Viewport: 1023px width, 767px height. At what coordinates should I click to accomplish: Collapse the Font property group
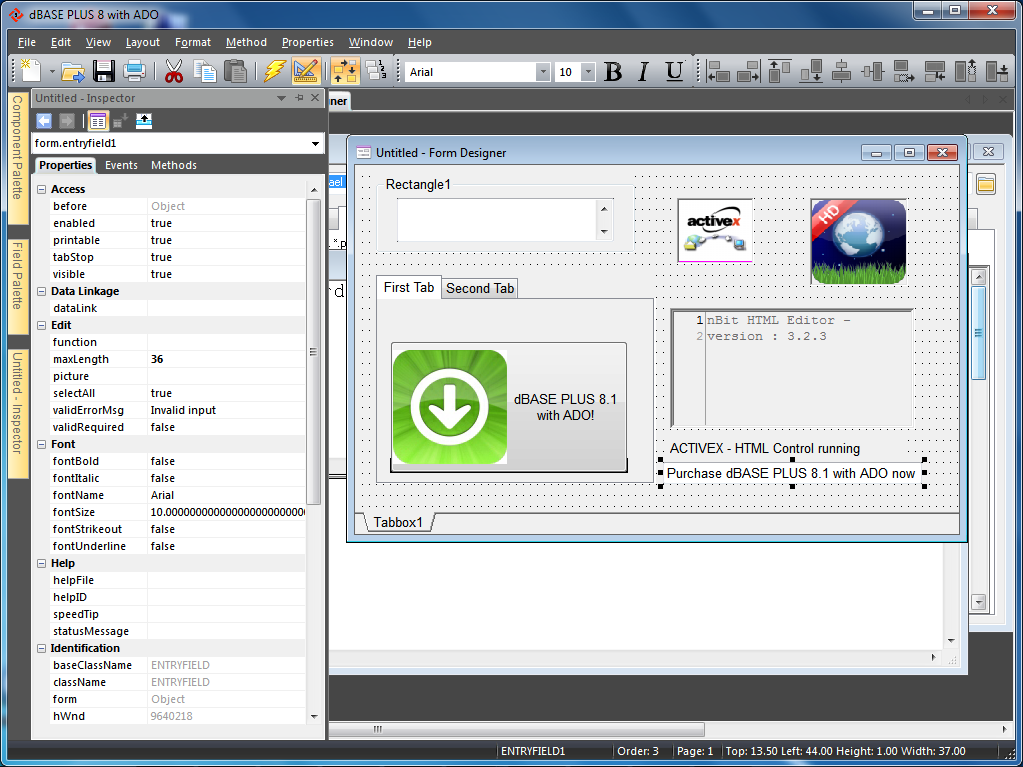(42, 444)
